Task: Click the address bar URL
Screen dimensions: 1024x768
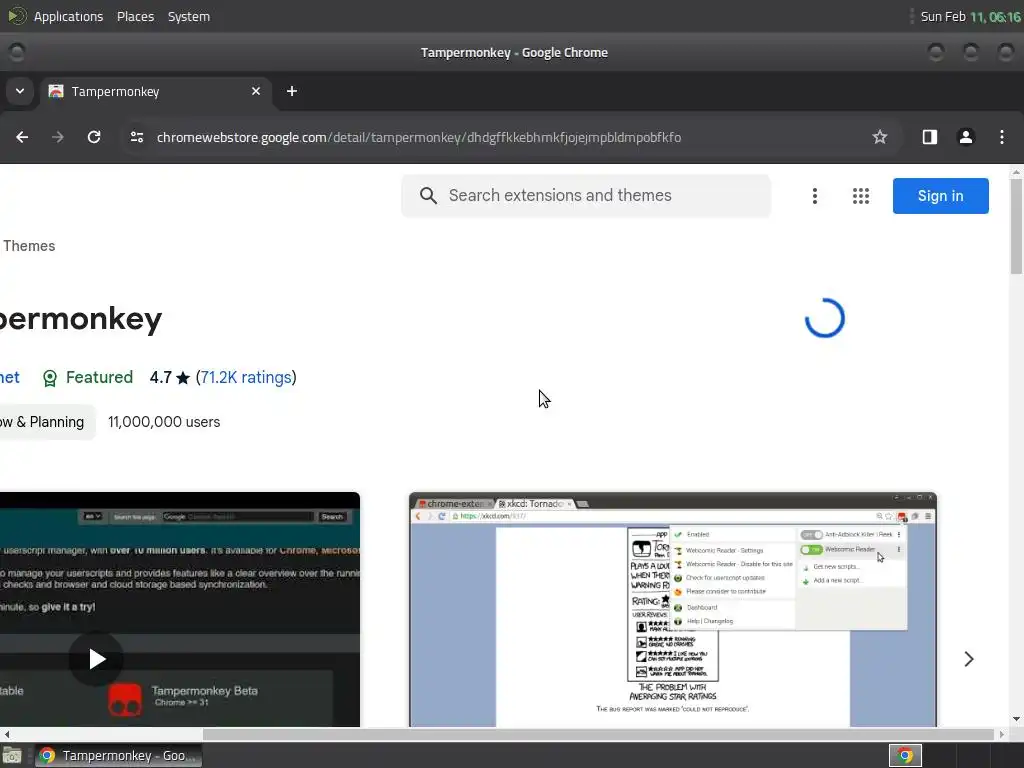Action: [x=419, y=137]
